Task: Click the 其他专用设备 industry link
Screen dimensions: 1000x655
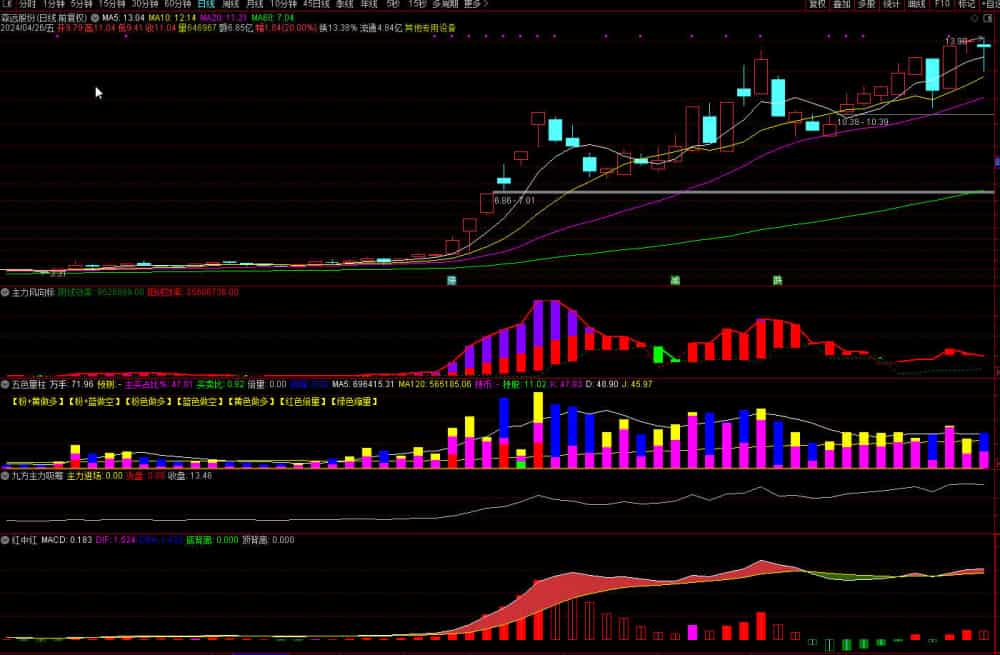Action: pyautogui.click(x=430, y=28)
